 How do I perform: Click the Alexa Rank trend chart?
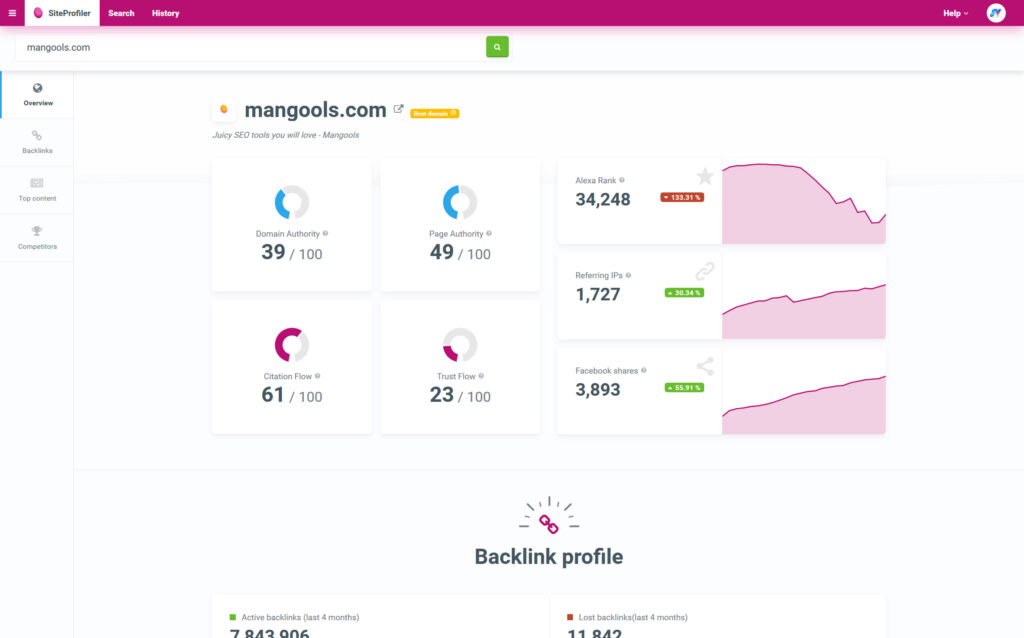click(x=804, y=202)
